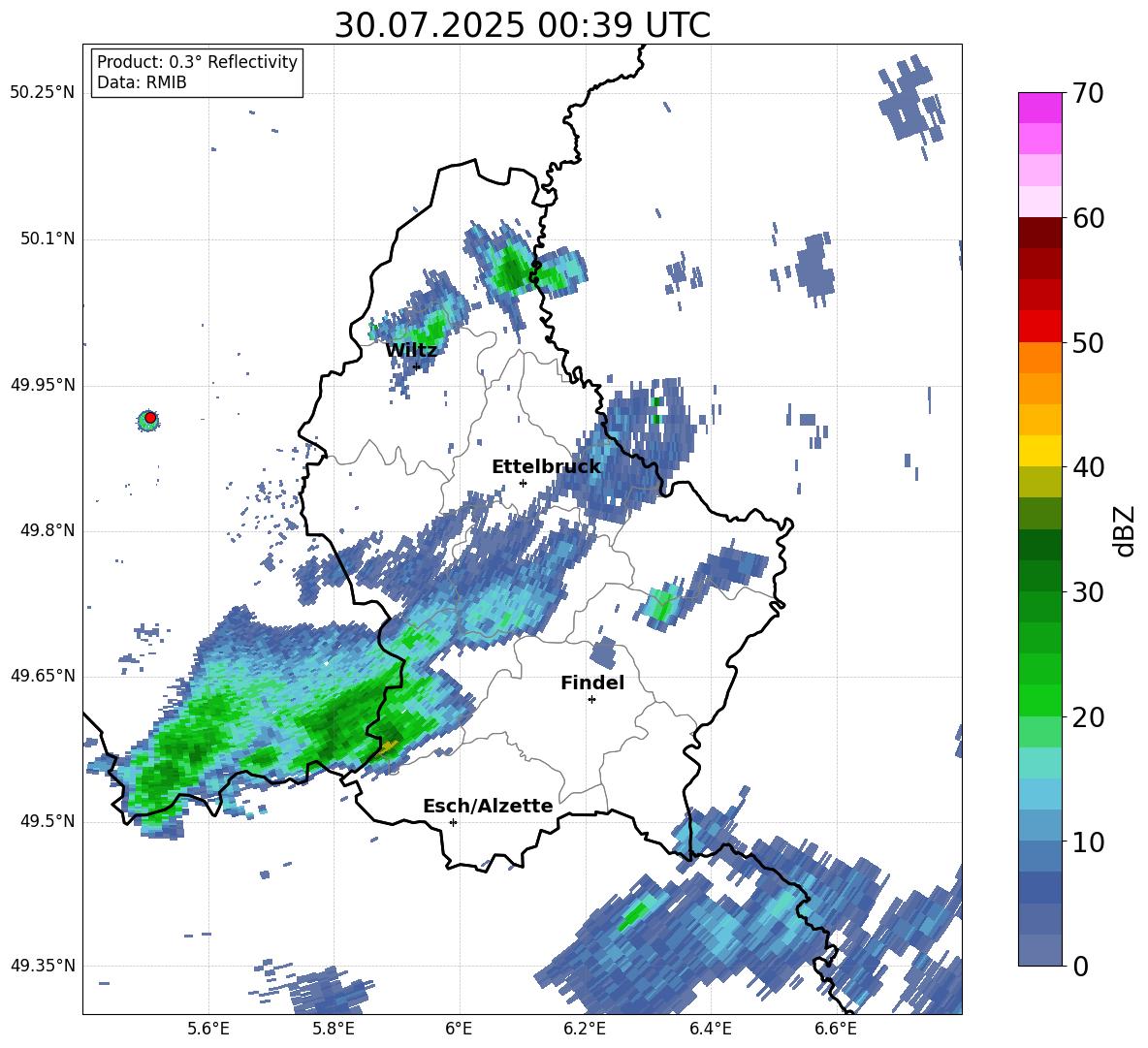Click the 6.4°E longitude label
The height and width of the screenshot is (1048, 1148).
point(710,1030)
